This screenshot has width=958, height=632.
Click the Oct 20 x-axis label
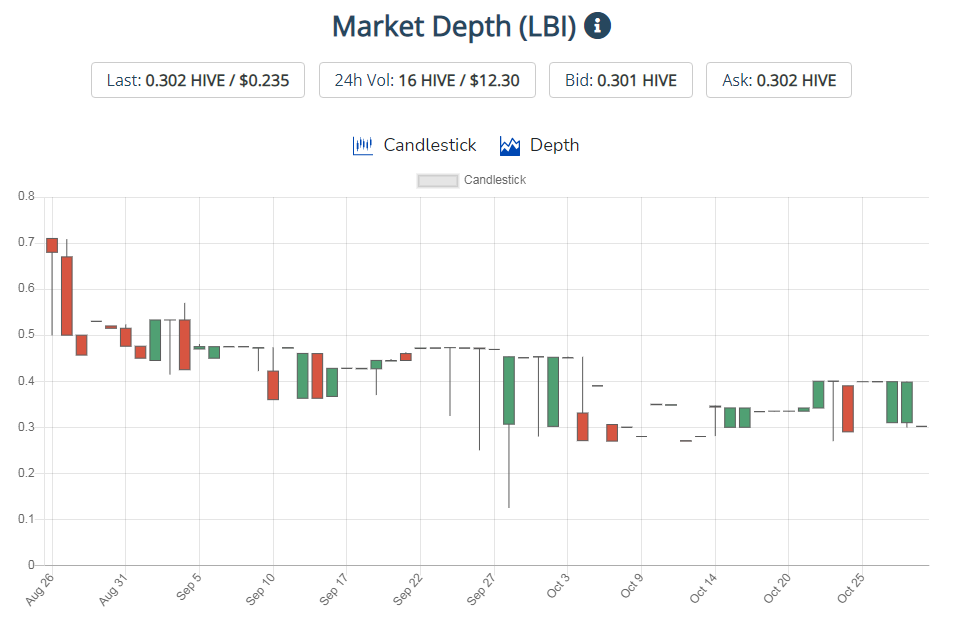[x=777, y=589]
